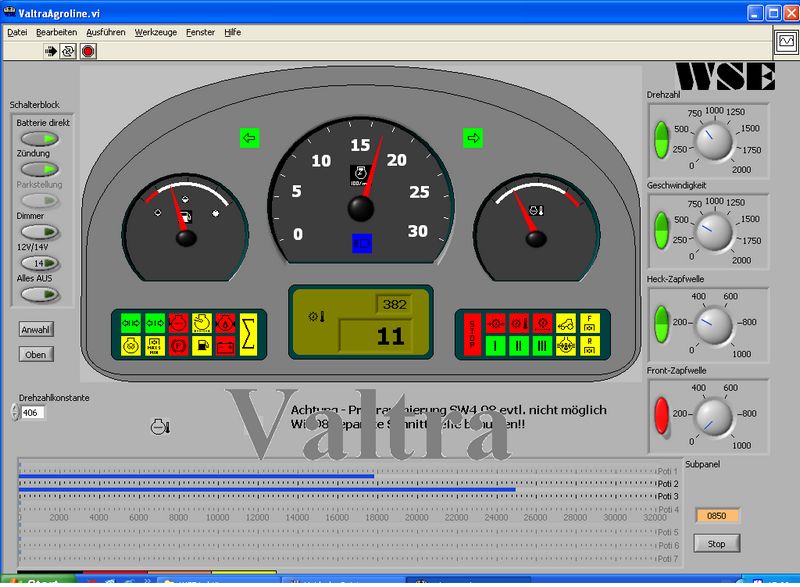Click the temperature symbol below Drehzahlkonstante

160,427
